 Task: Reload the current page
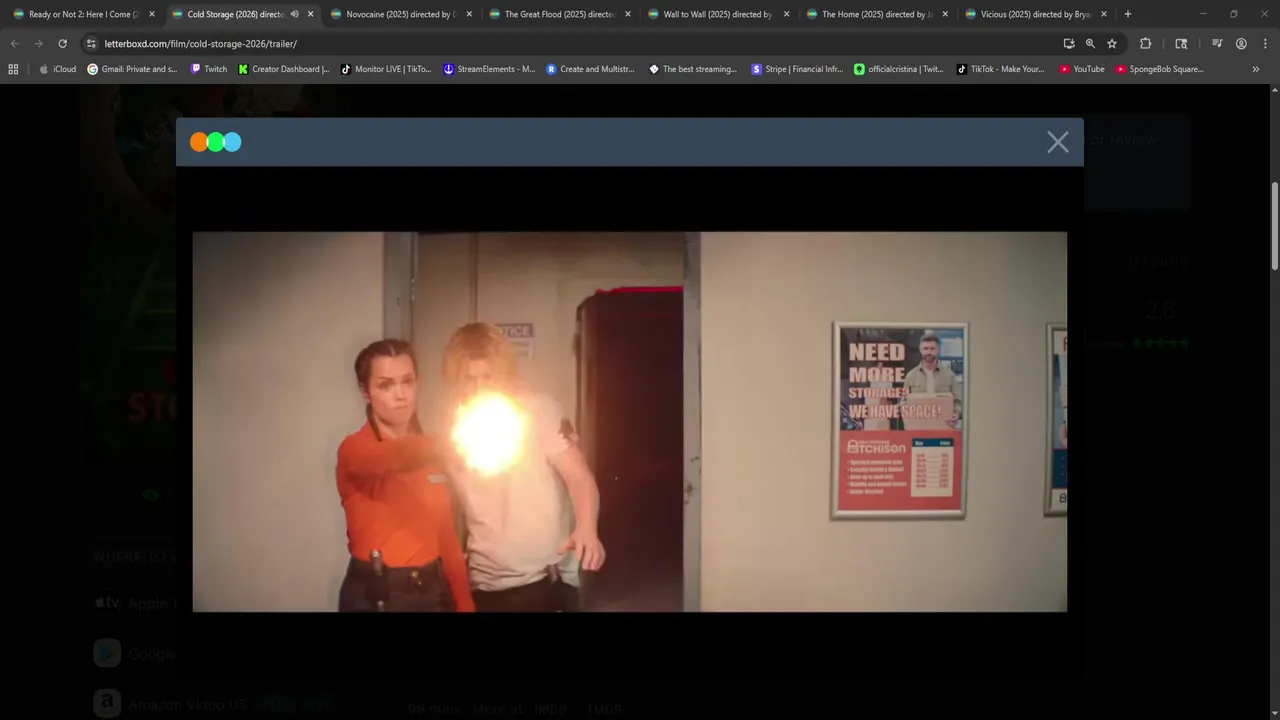(62, 44)
